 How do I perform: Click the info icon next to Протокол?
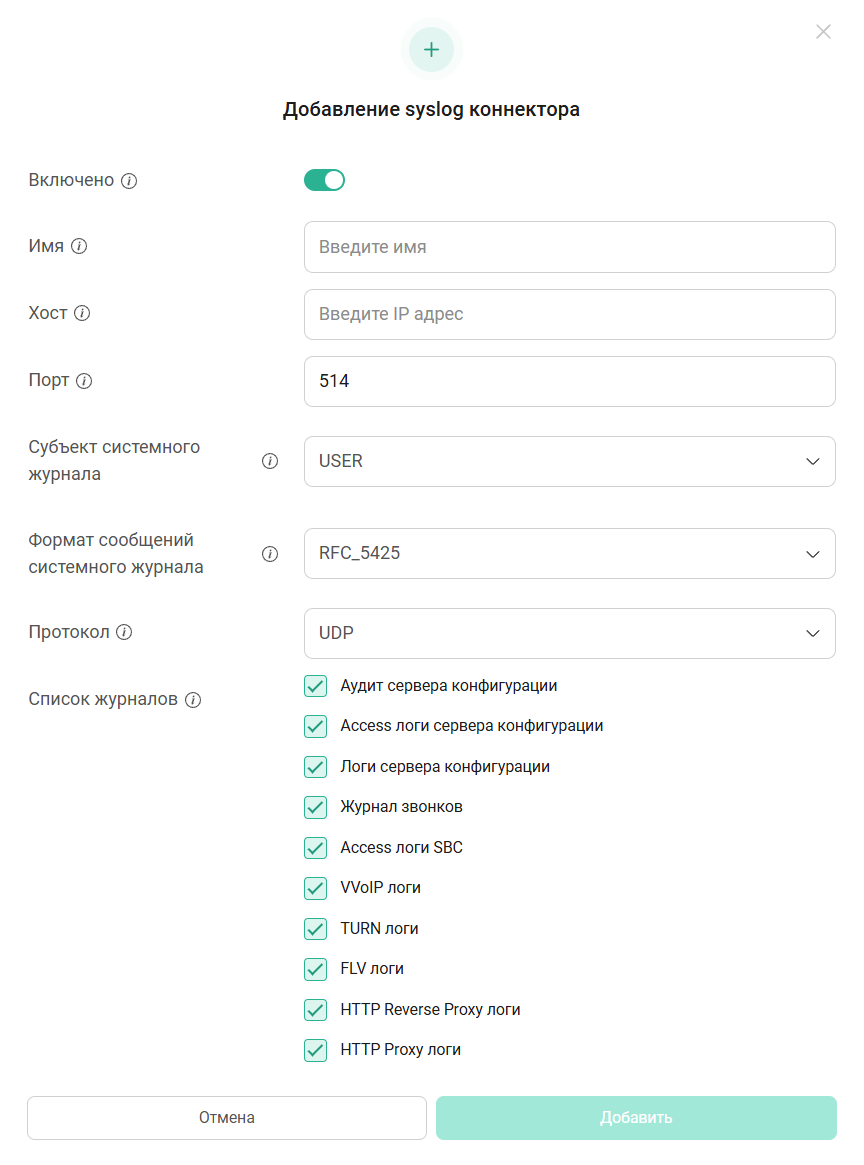127,632
